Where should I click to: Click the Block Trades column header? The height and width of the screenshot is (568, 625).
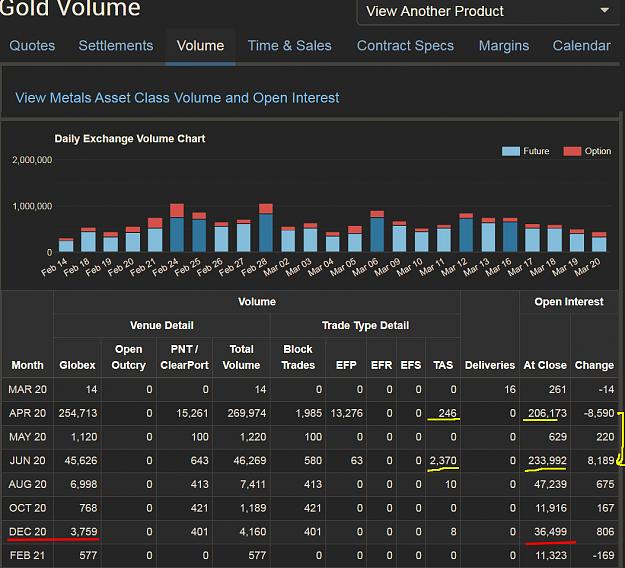[x=298, y=357]
